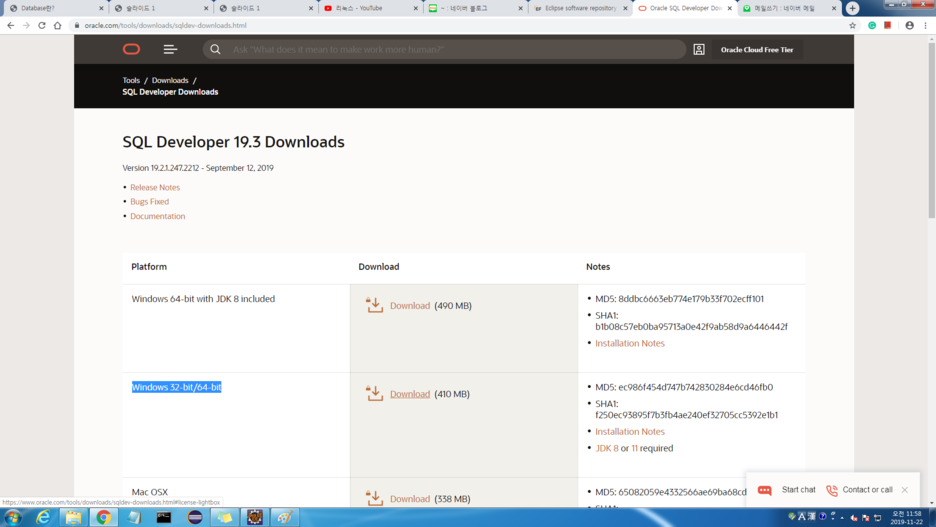Open the Chrome three-dot menu
This screenshot has height=527, width=936.
click(x=926, y=26)
